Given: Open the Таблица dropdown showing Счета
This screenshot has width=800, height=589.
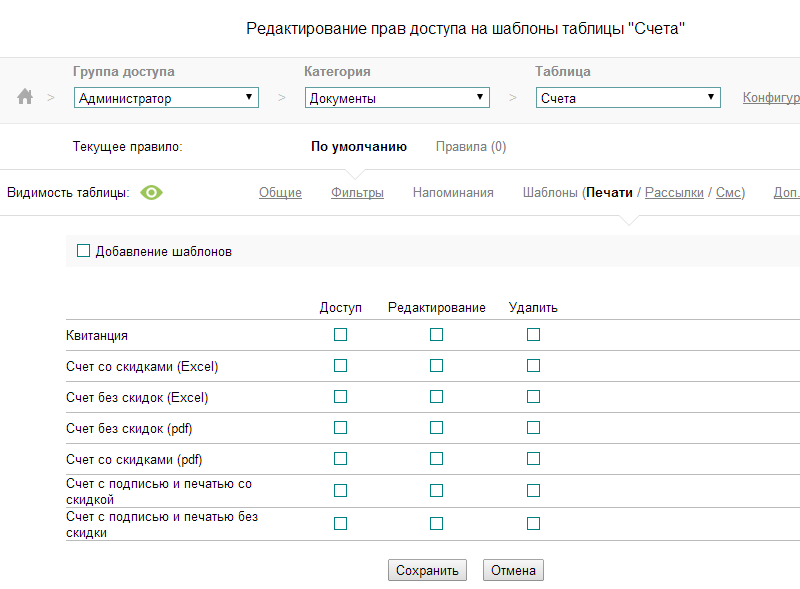Looking at the screenshot, I should [x=628, y=98].
